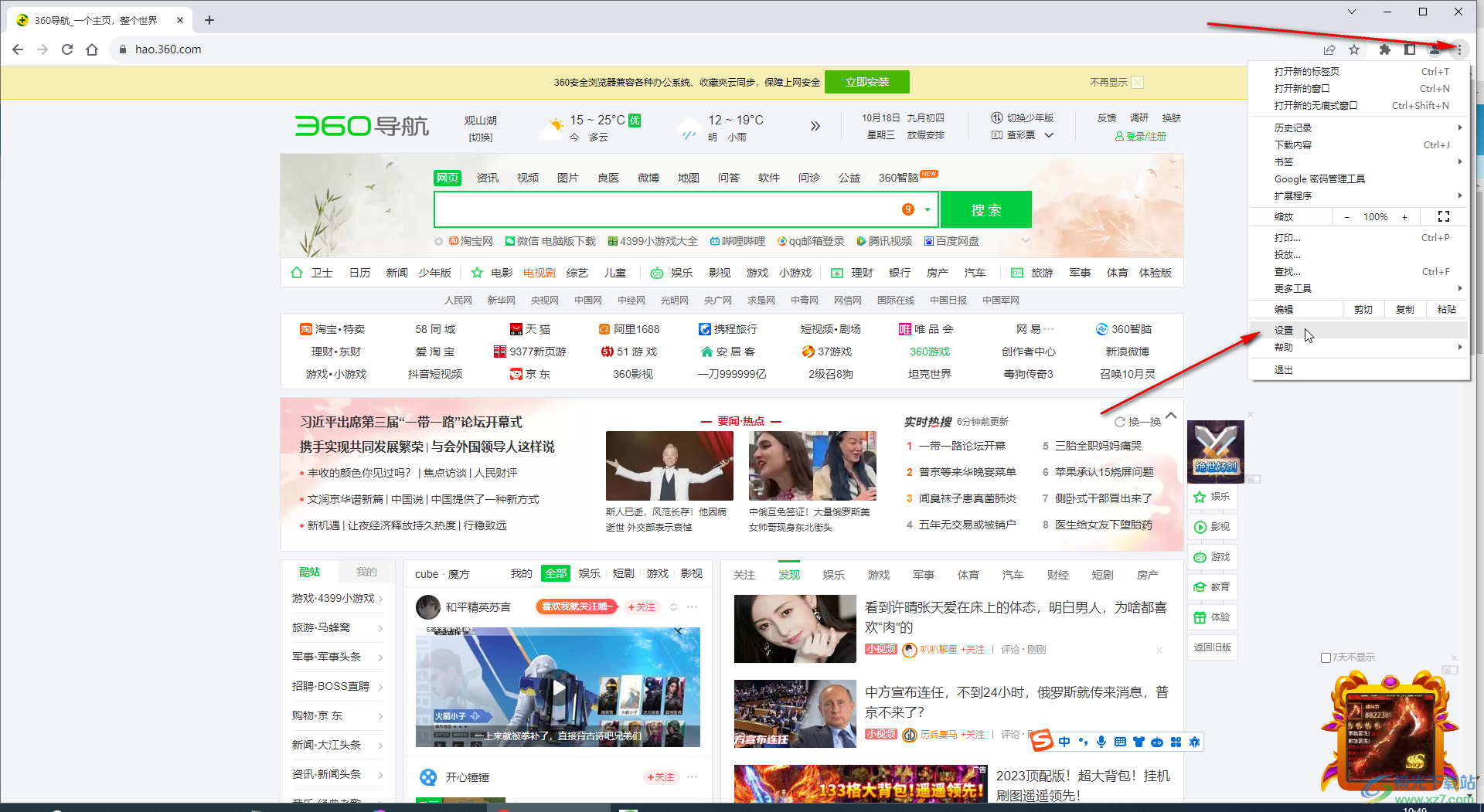Image resolution: width=1484 pixels, height=812 pixels.
Task: Open the extensions puzzle icon
Action: (1385, 49)
